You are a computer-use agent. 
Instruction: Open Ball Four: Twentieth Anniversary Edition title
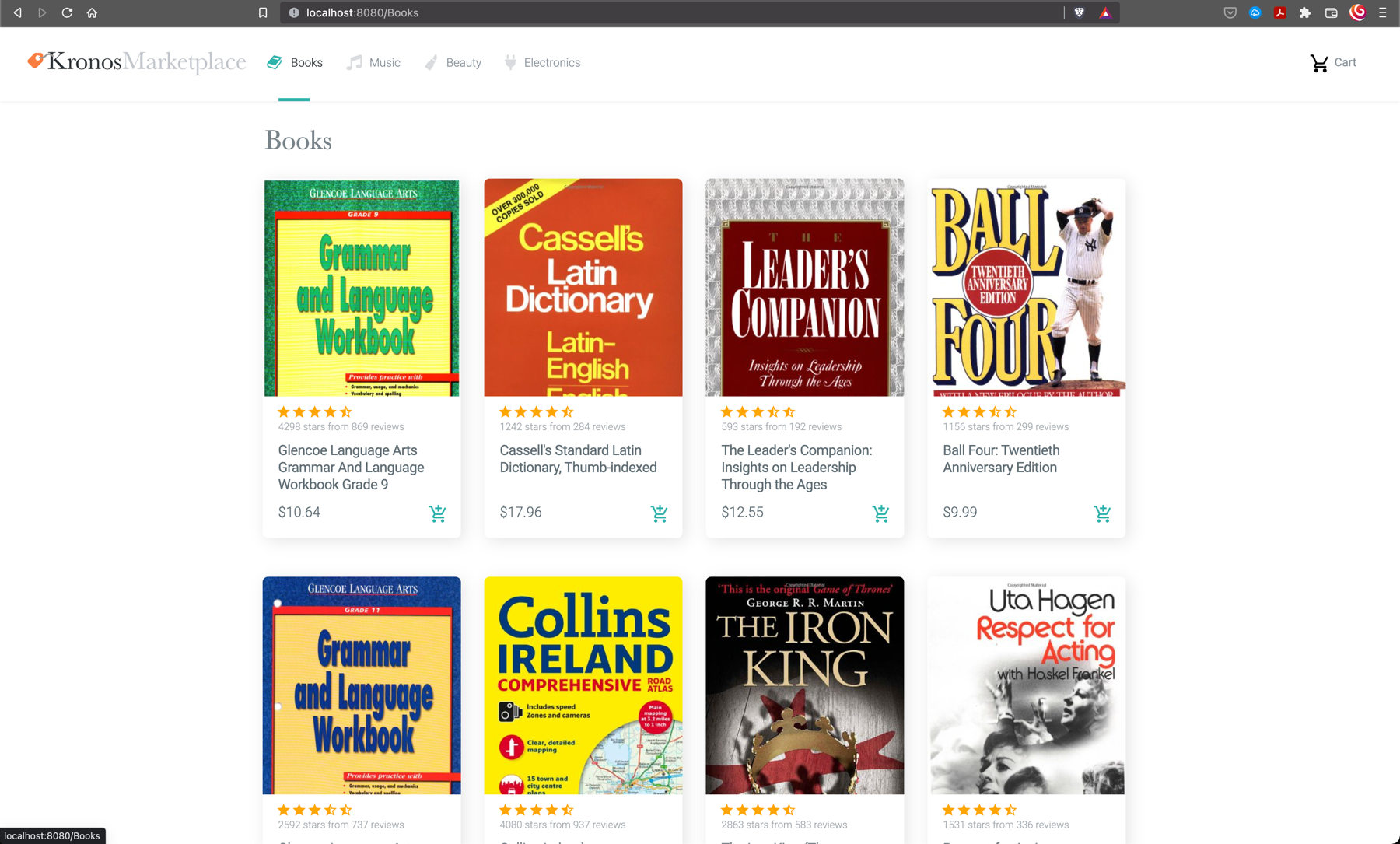click(1001, 459)
